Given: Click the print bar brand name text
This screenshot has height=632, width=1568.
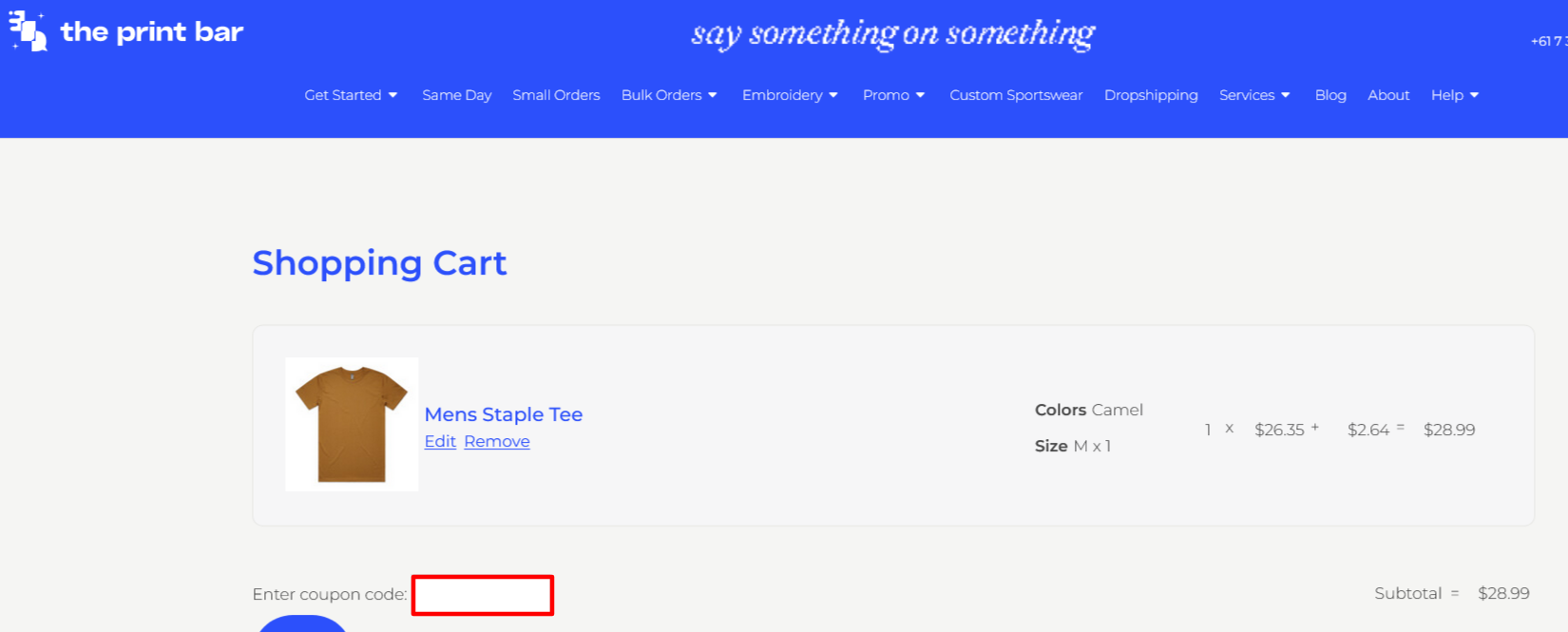Looking at the screenshot, I should coord(152,32).
